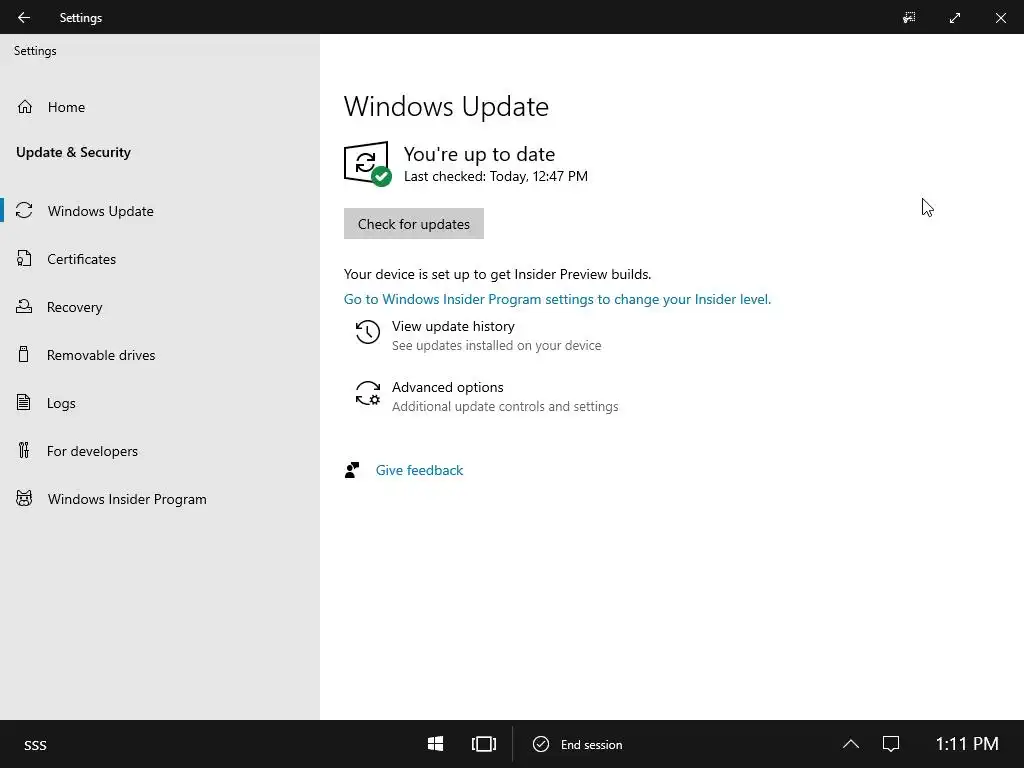This screenshot has height=768, width=1024.
Task: Click the update history clock icon
Action: [x=368, y=332]
